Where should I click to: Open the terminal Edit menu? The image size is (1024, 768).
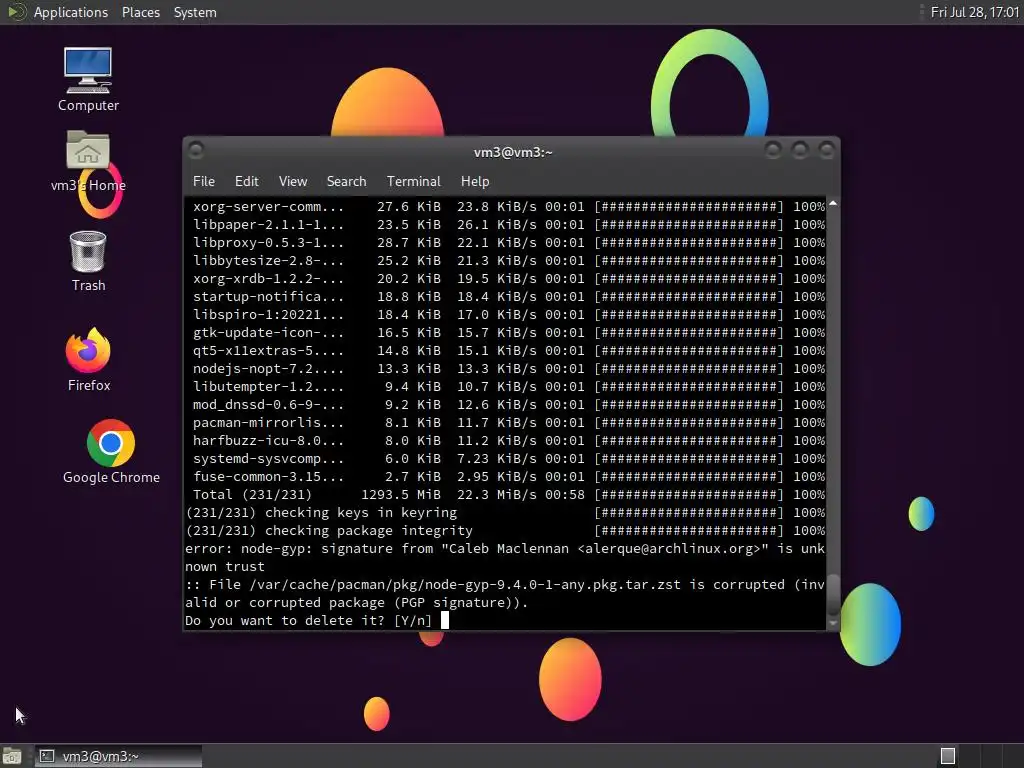[x=246, y=182]
